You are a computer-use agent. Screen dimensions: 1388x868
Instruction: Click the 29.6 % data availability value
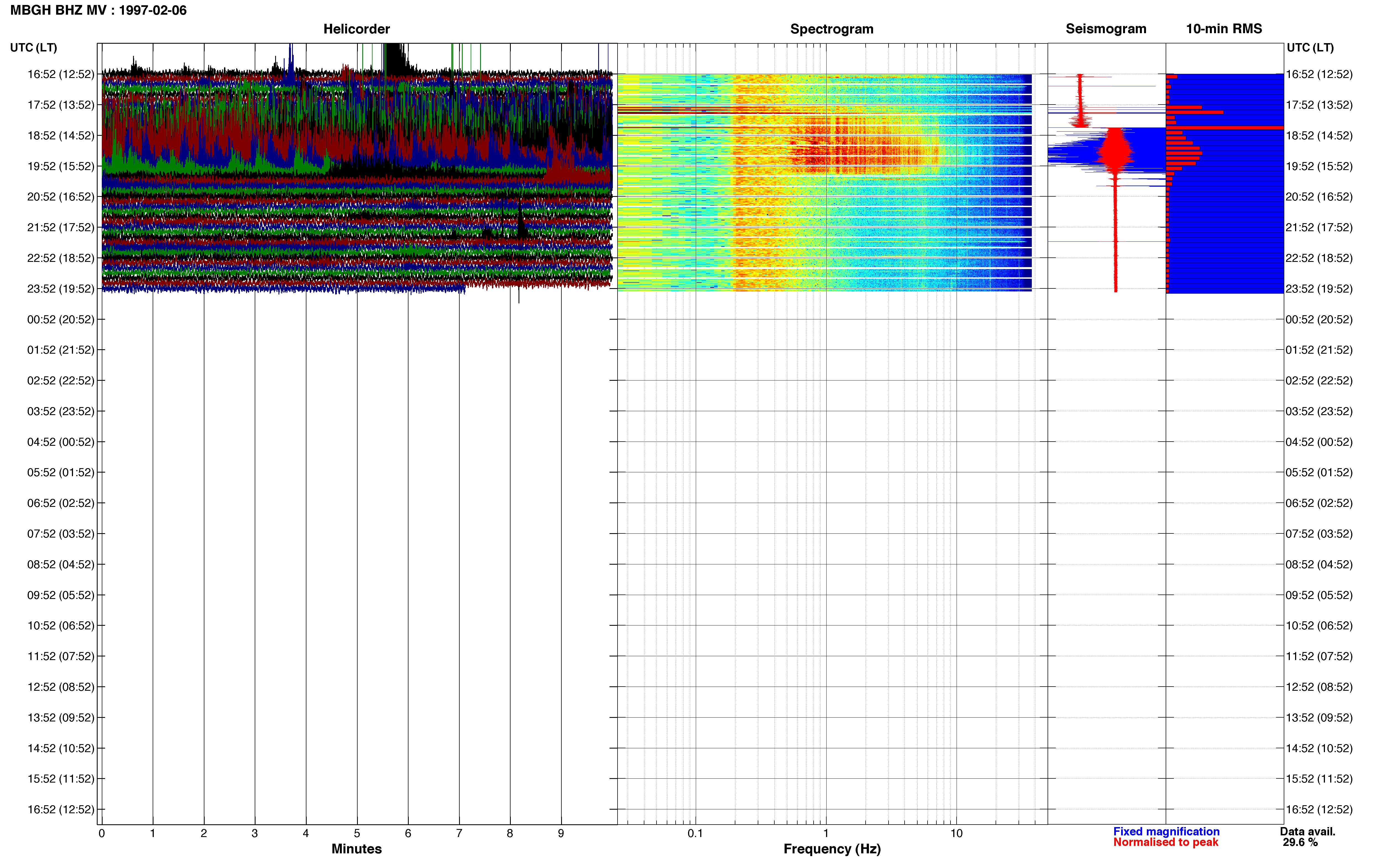click(1300, 842)
